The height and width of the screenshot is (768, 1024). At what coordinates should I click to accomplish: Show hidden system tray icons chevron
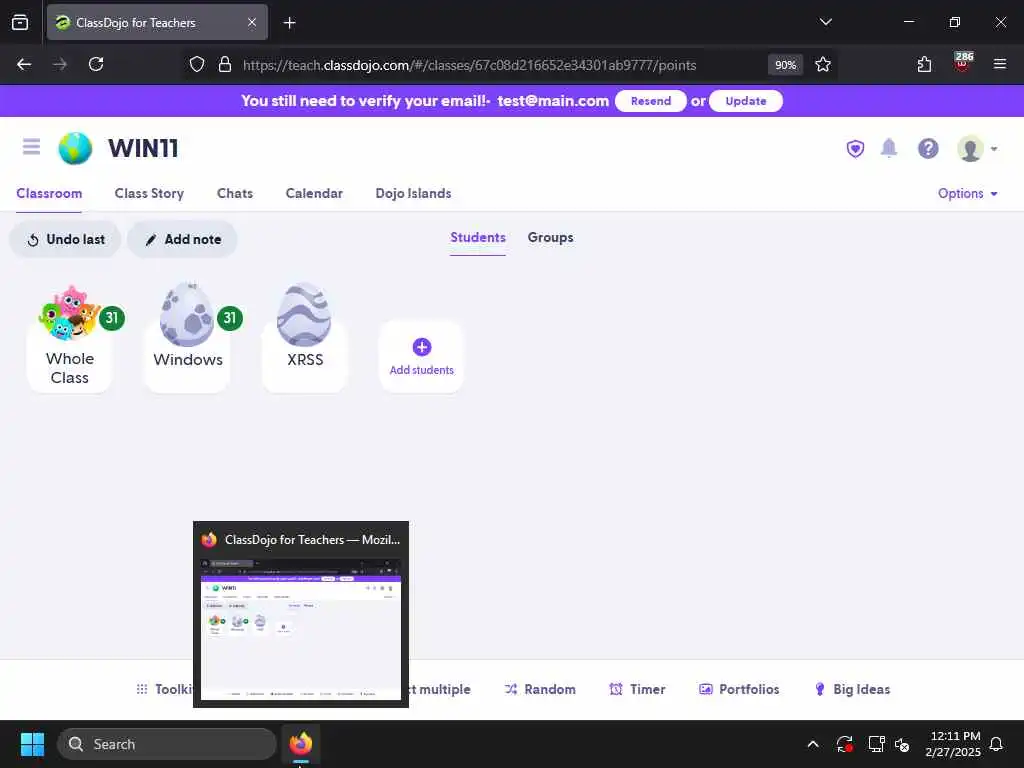pos(813,744)
